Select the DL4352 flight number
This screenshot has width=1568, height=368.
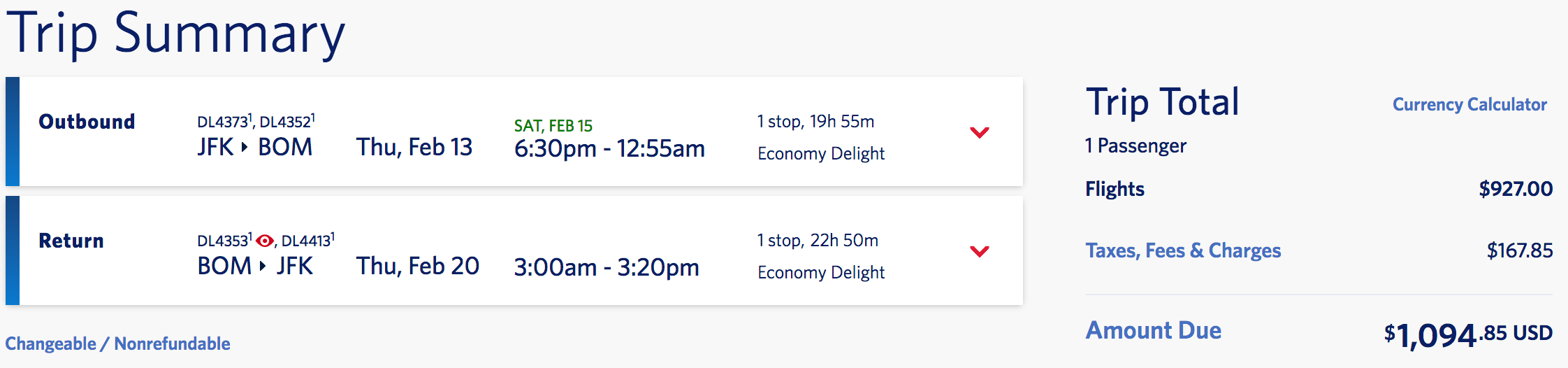(286, 122)
